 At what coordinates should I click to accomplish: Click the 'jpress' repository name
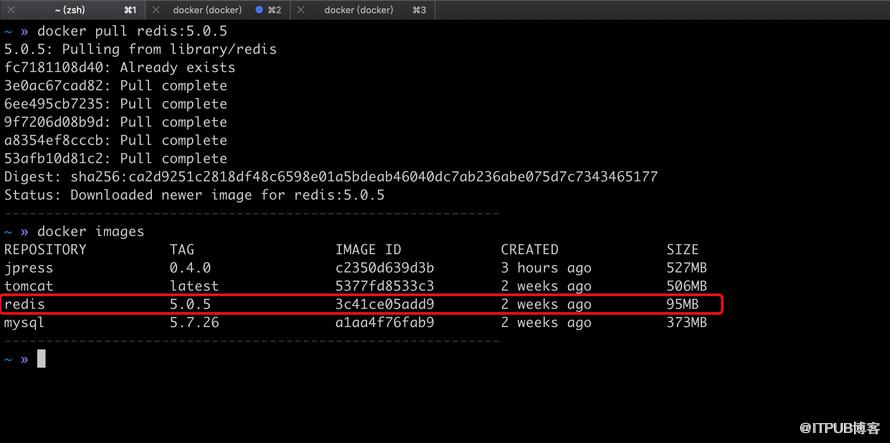pos(28,268)
